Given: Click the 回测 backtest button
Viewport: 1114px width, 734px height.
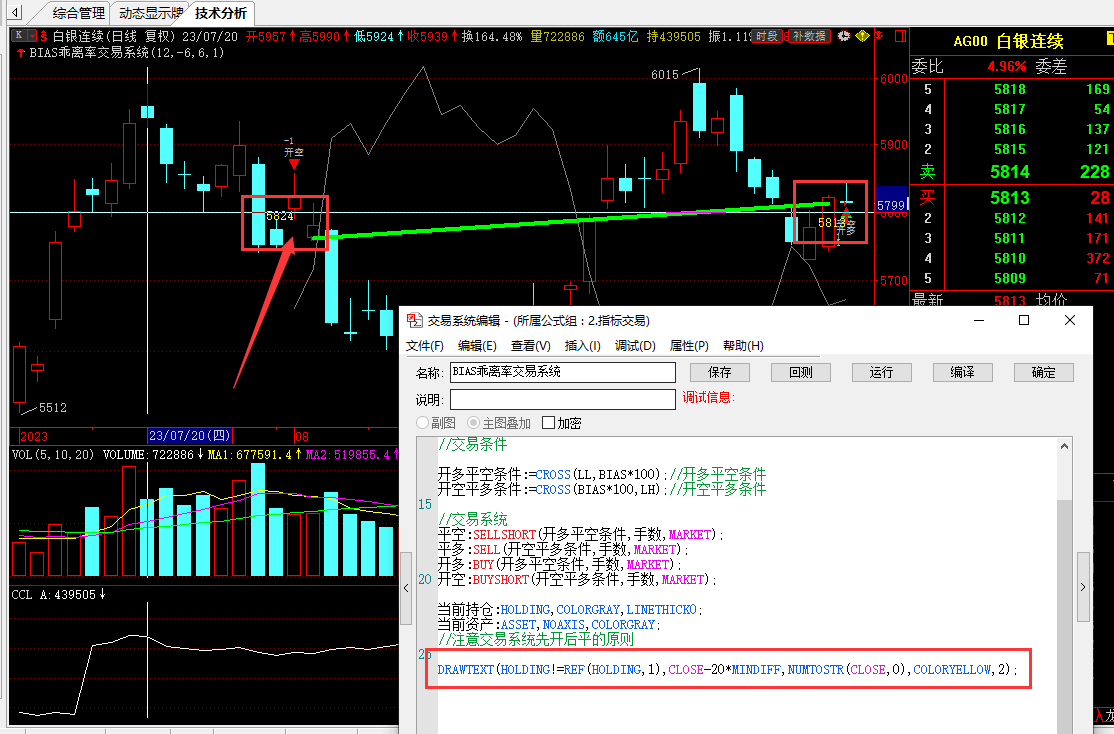Looking at the screenshot, I should coord(801,372).
